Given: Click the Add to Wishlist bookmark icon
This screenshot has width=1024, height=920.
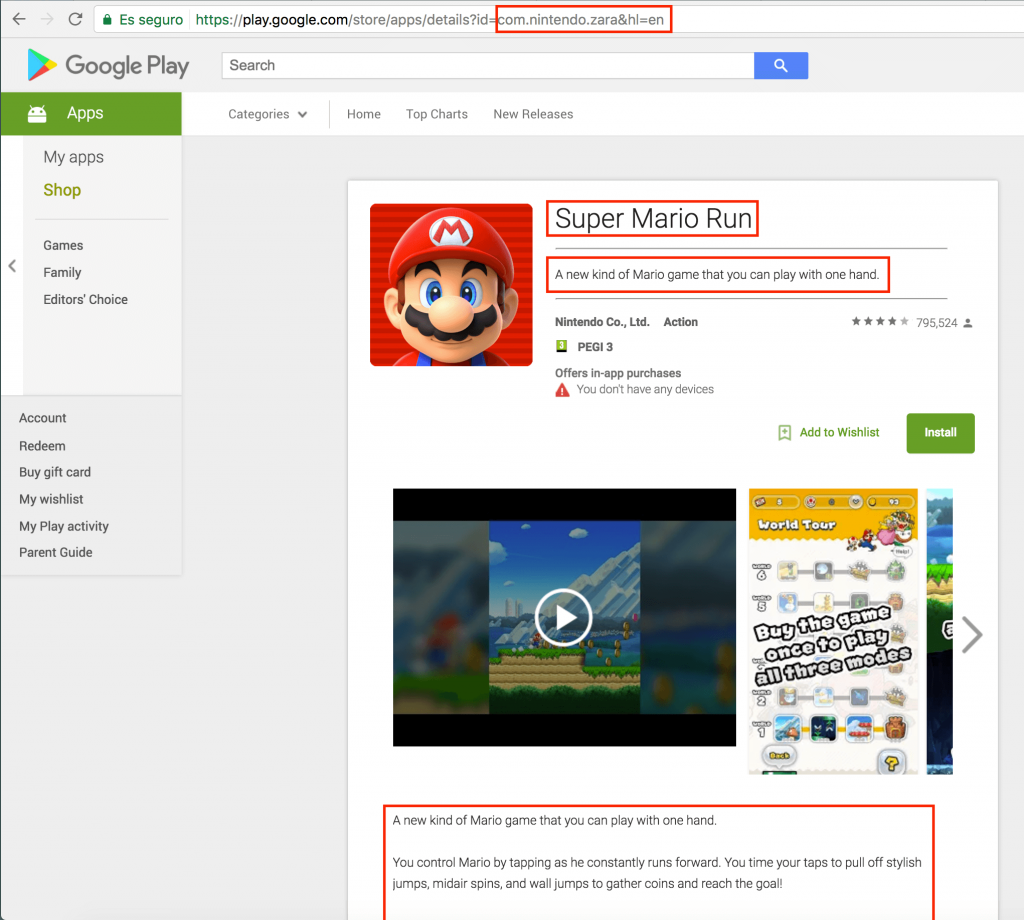Looking at the screenshot, I should coord(784,432).
